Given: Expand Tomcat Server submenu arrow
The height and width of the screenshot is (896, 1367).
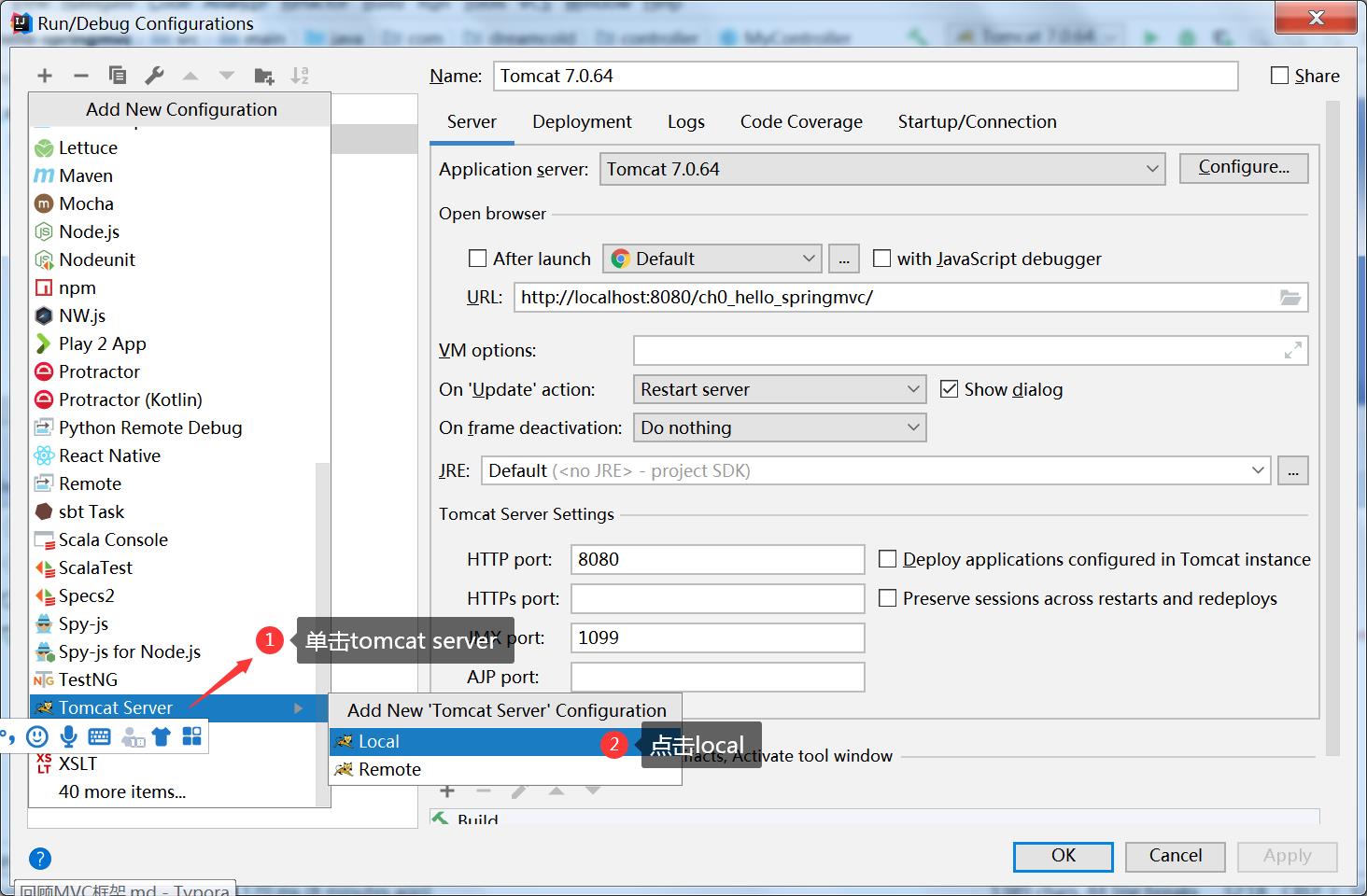Looking at the screenshot, I should (x=298, y=708).
